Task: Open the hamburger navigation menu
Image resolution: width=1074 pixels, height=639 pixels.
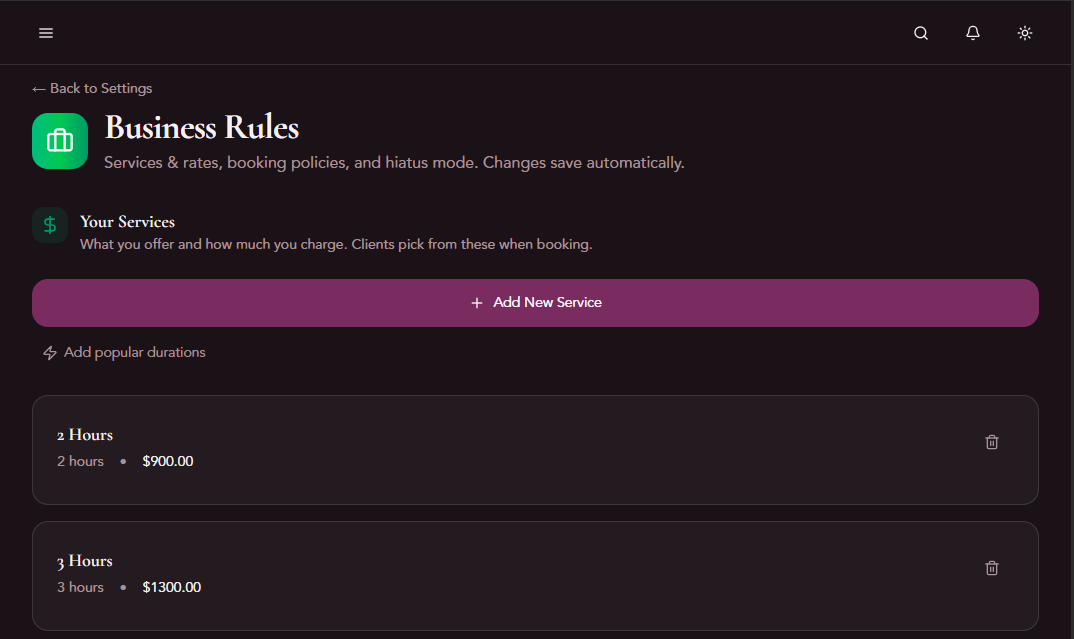Action: 46,32
